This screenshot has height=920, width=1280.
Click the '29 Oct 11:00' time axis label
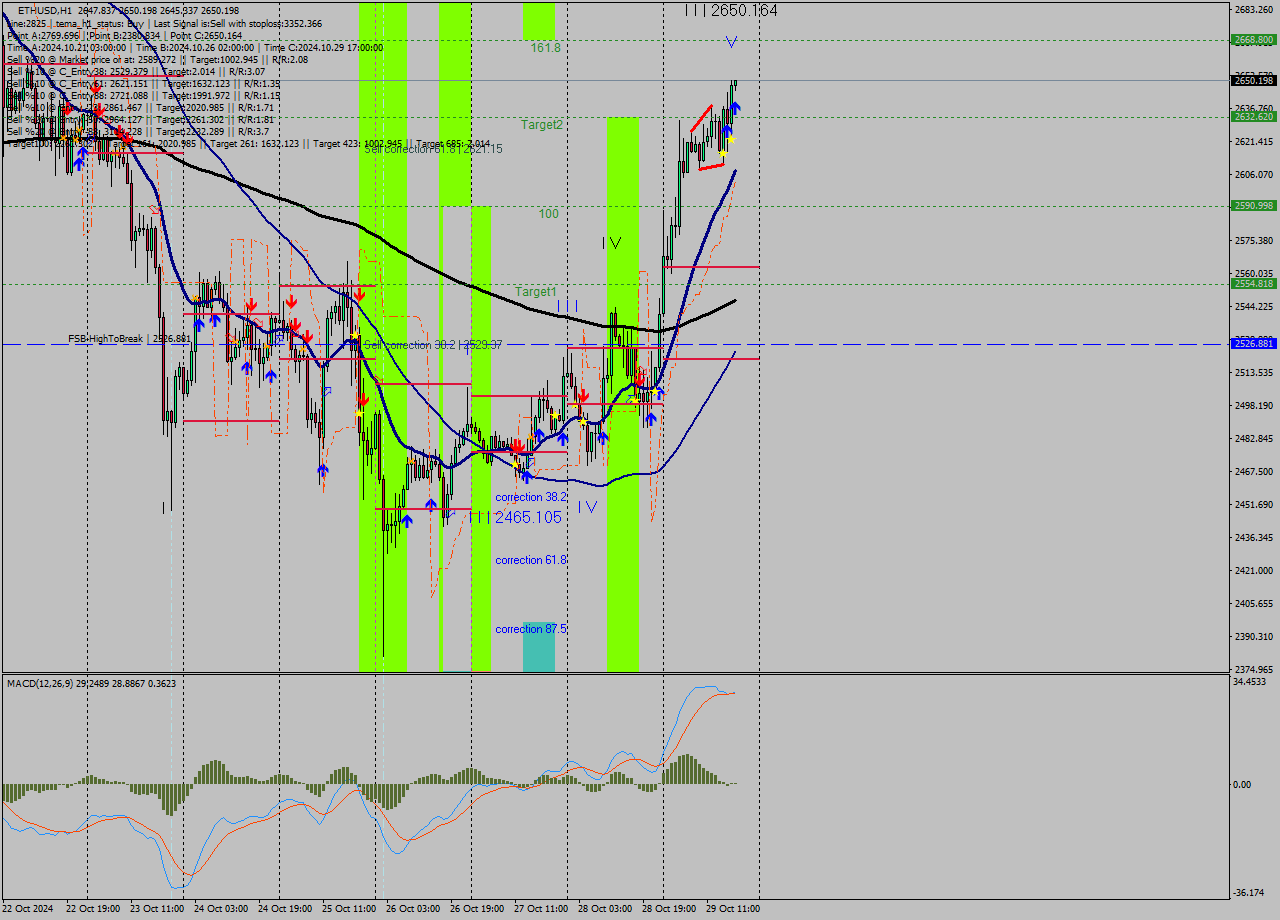pos(733,909)
